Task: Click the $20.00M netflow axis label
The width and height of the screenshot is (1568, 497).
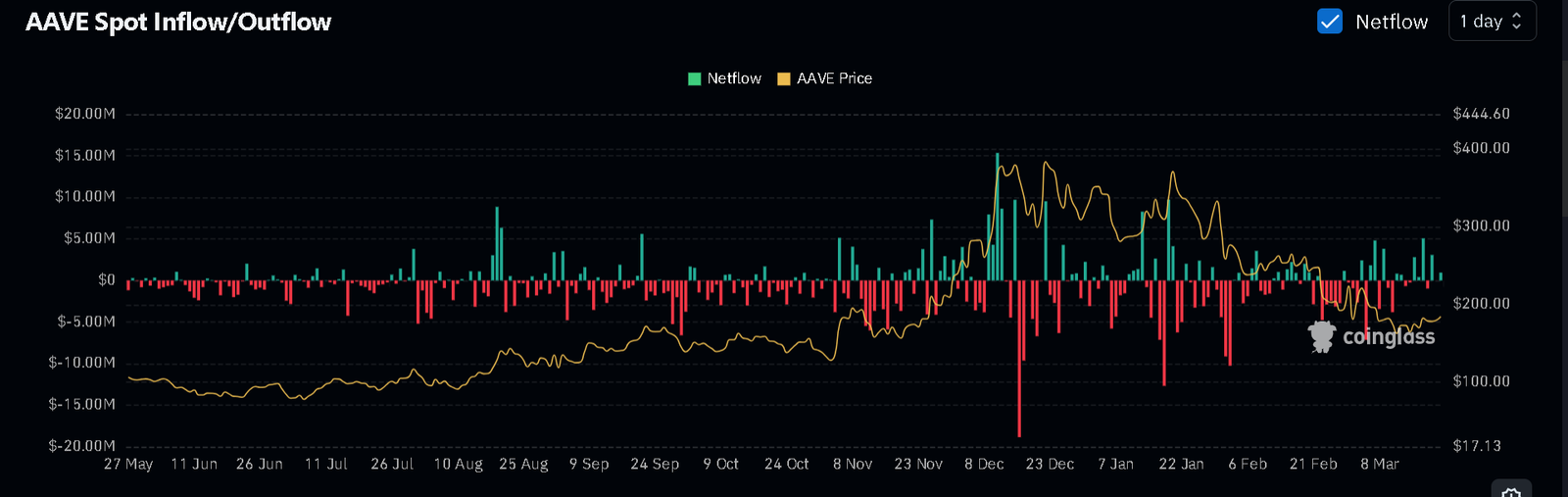Action: click(x=85, y=114)
